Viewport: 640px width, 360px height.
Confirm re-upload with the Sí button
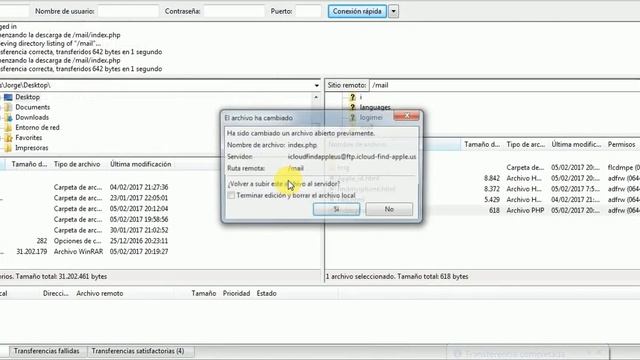coord(336,209)
